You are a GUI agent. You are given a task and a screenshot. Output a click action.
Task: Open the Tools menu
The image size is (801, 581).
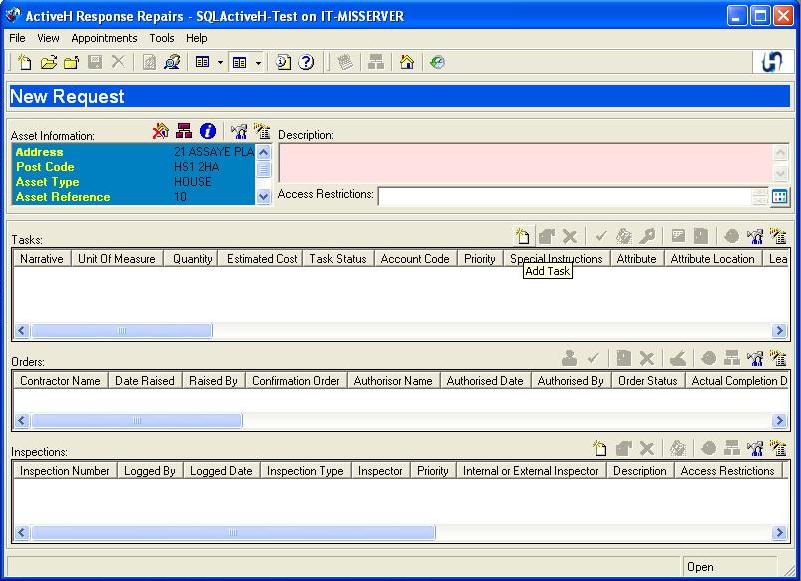coord(162,38)
